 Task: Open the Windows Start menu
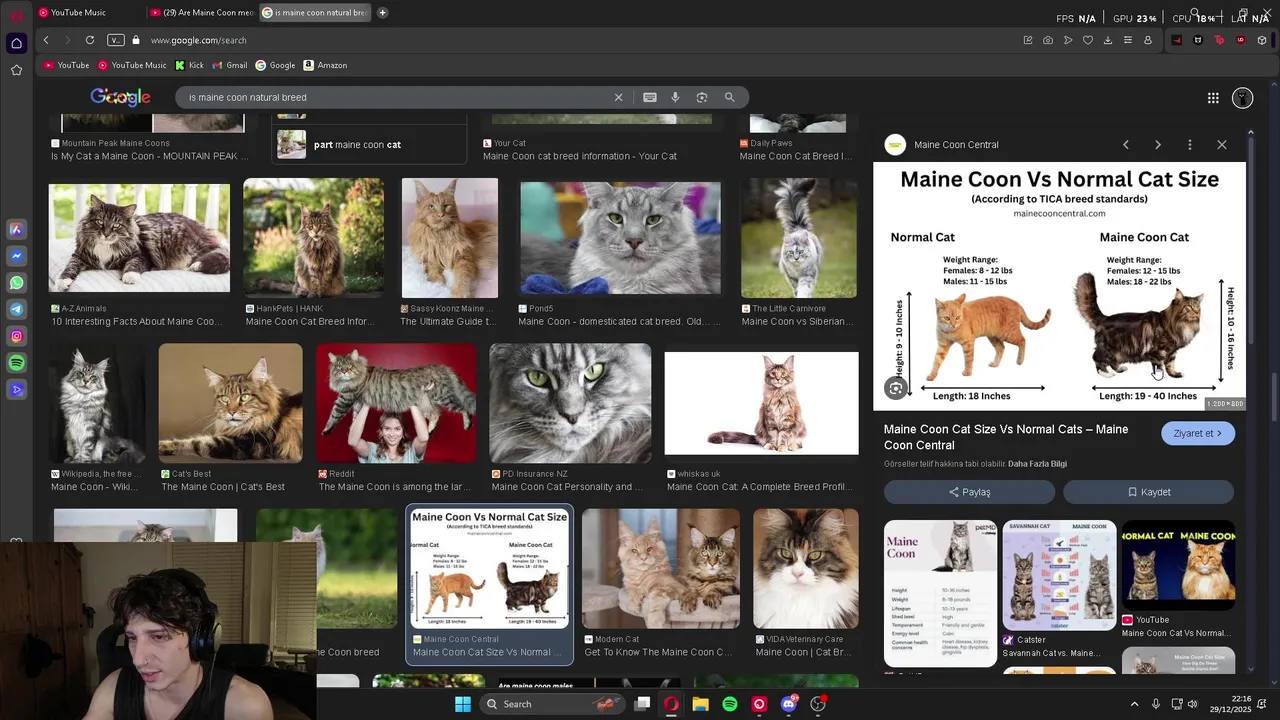pos(462,704)
